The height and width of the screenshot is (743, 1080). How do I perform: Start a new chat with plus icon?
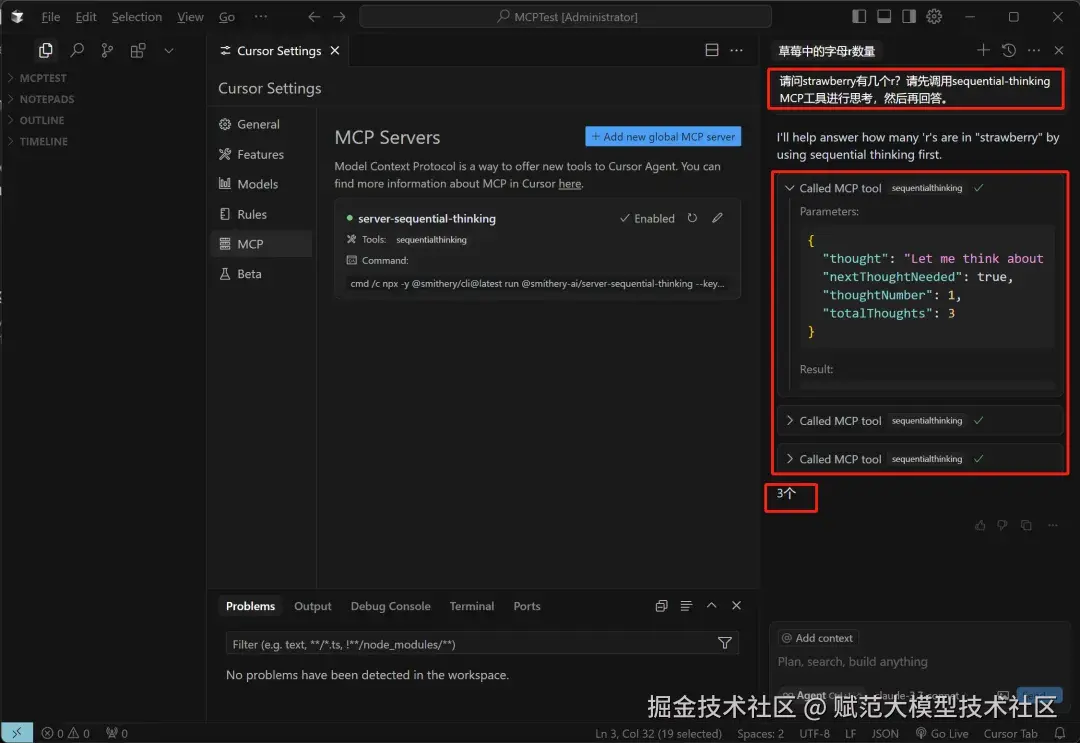coord(983,50)
